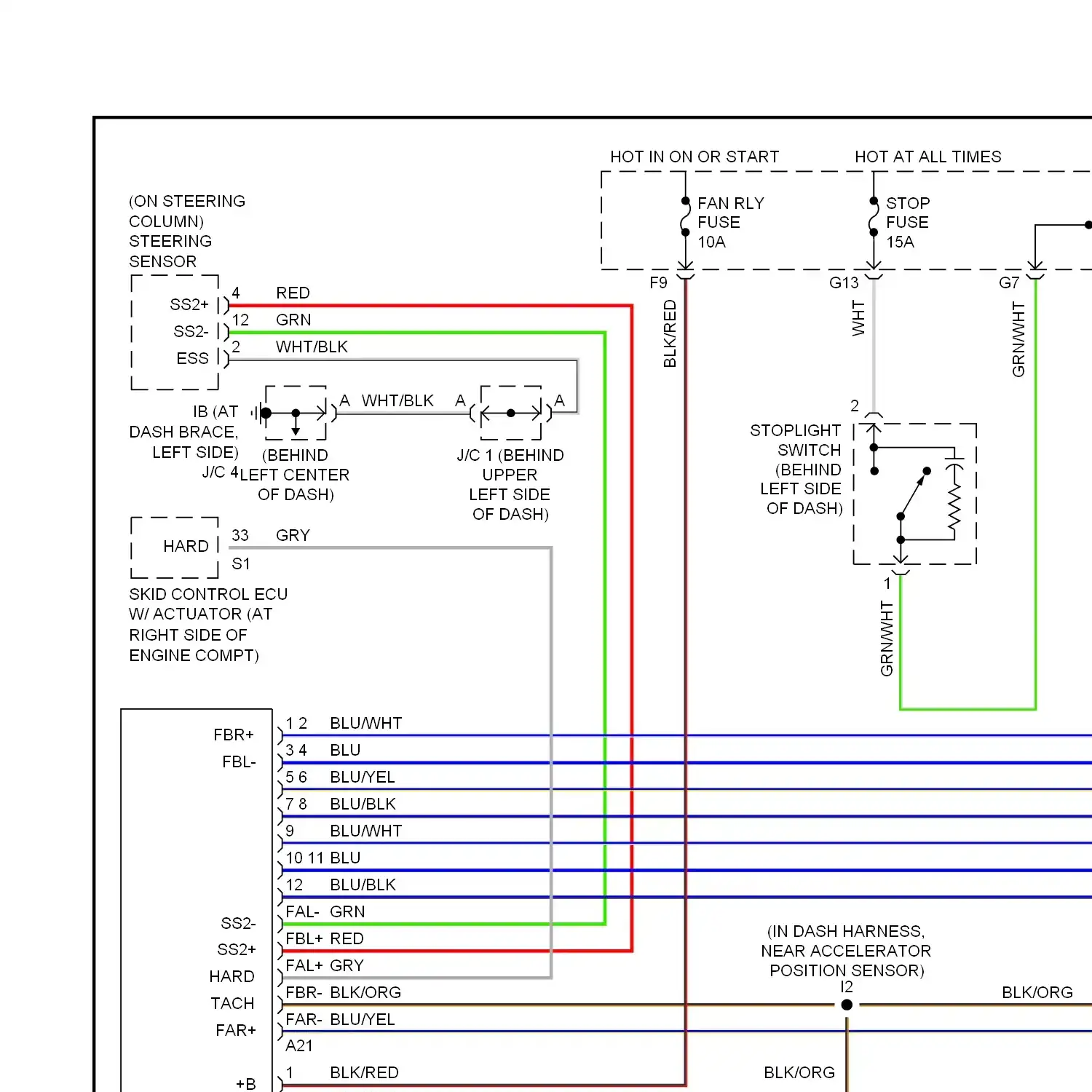Select the IN DASH HARNESS location note
The width and height of the screenshot is (1092, 1092).
(846, 951)
